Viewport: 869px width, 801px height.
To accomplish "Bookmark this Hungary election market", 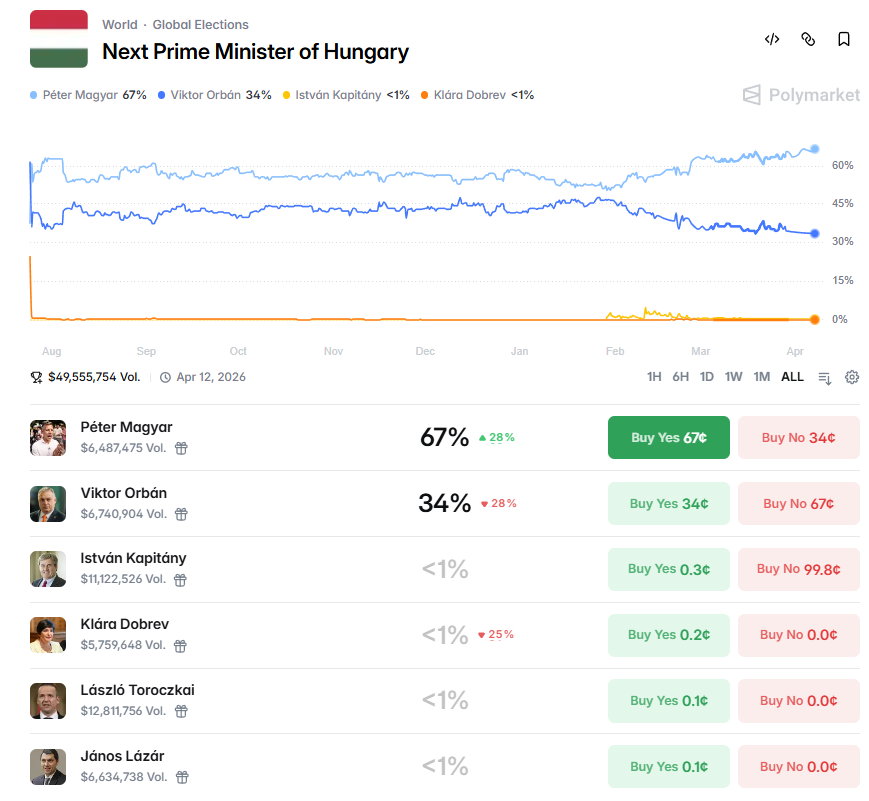I will pos(844,39).
